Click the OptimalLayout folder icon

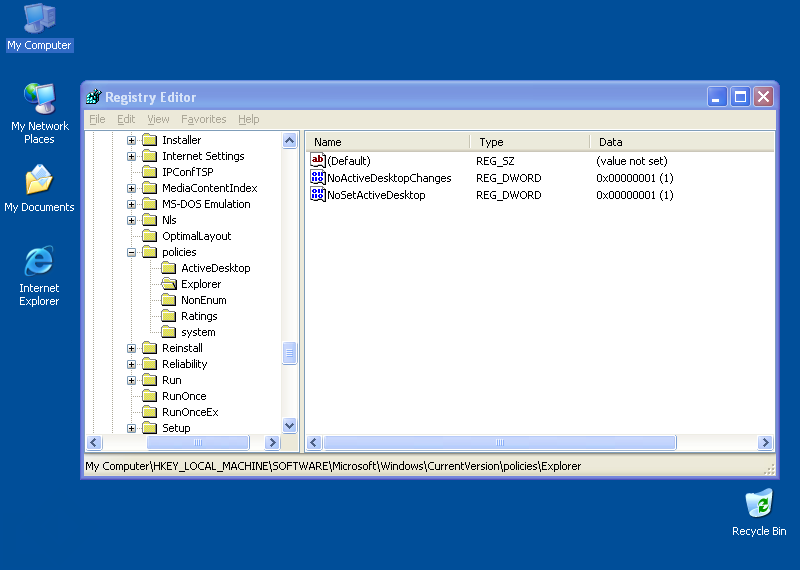click(149, 236)
